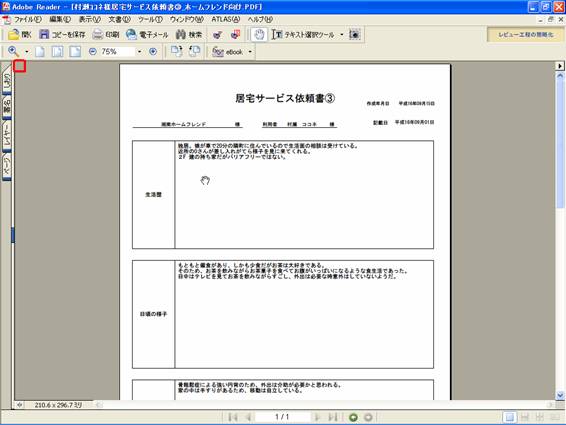Click the zoom out minus button
This screenshot has height=425, width=566.
(92, 52)
